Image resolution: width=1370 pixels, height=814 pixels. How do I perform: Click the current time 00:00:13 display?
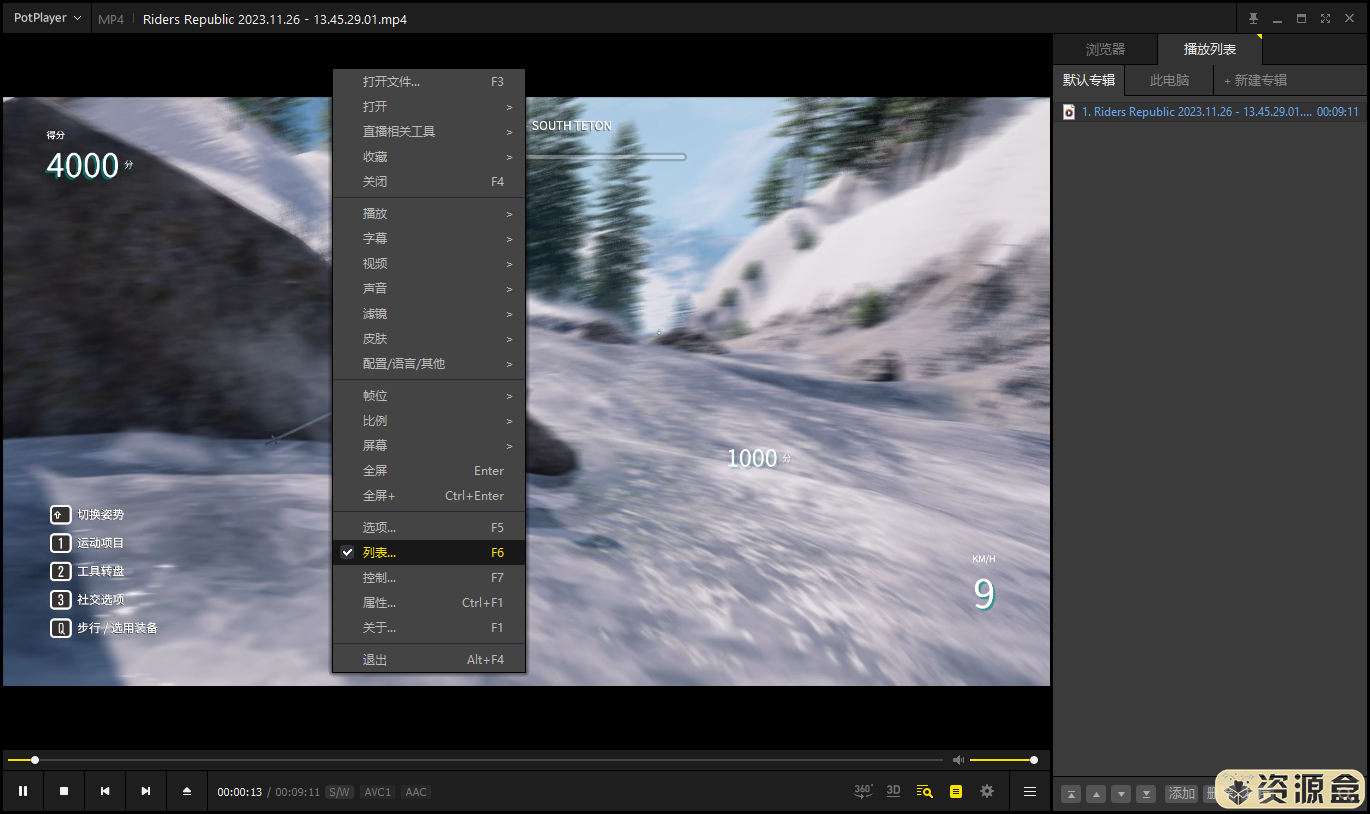pyautogui.click(x=240, y=792)
